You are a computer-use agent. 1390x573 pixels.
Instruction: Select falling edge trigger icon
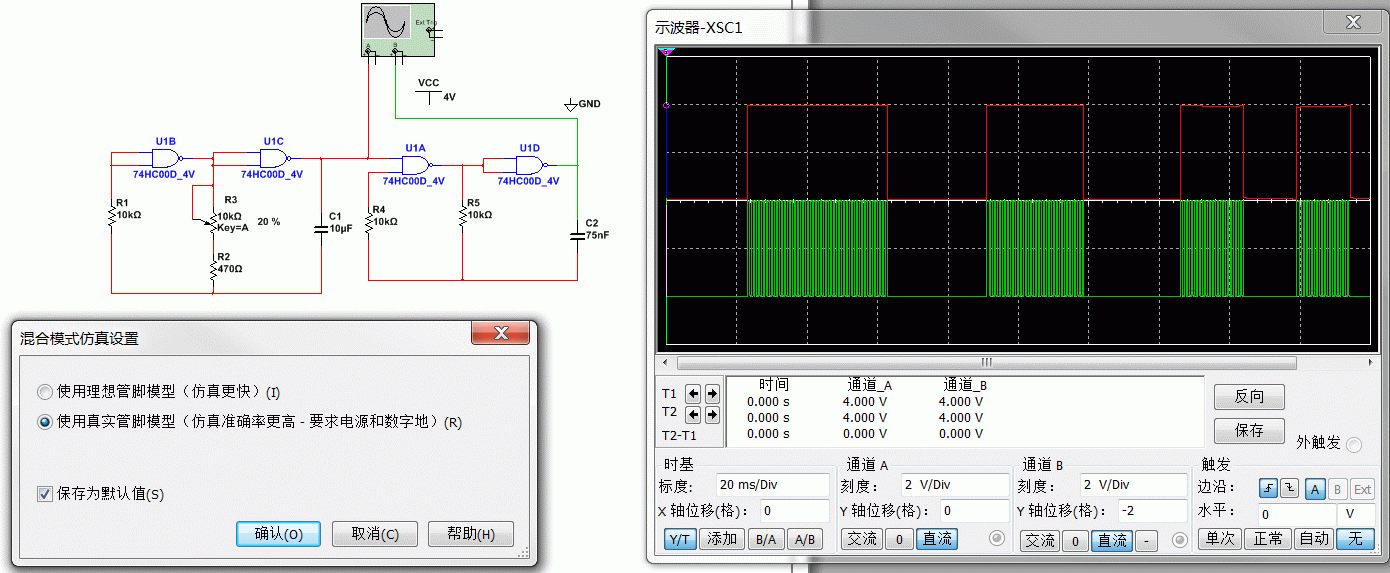coord(1290,488)
